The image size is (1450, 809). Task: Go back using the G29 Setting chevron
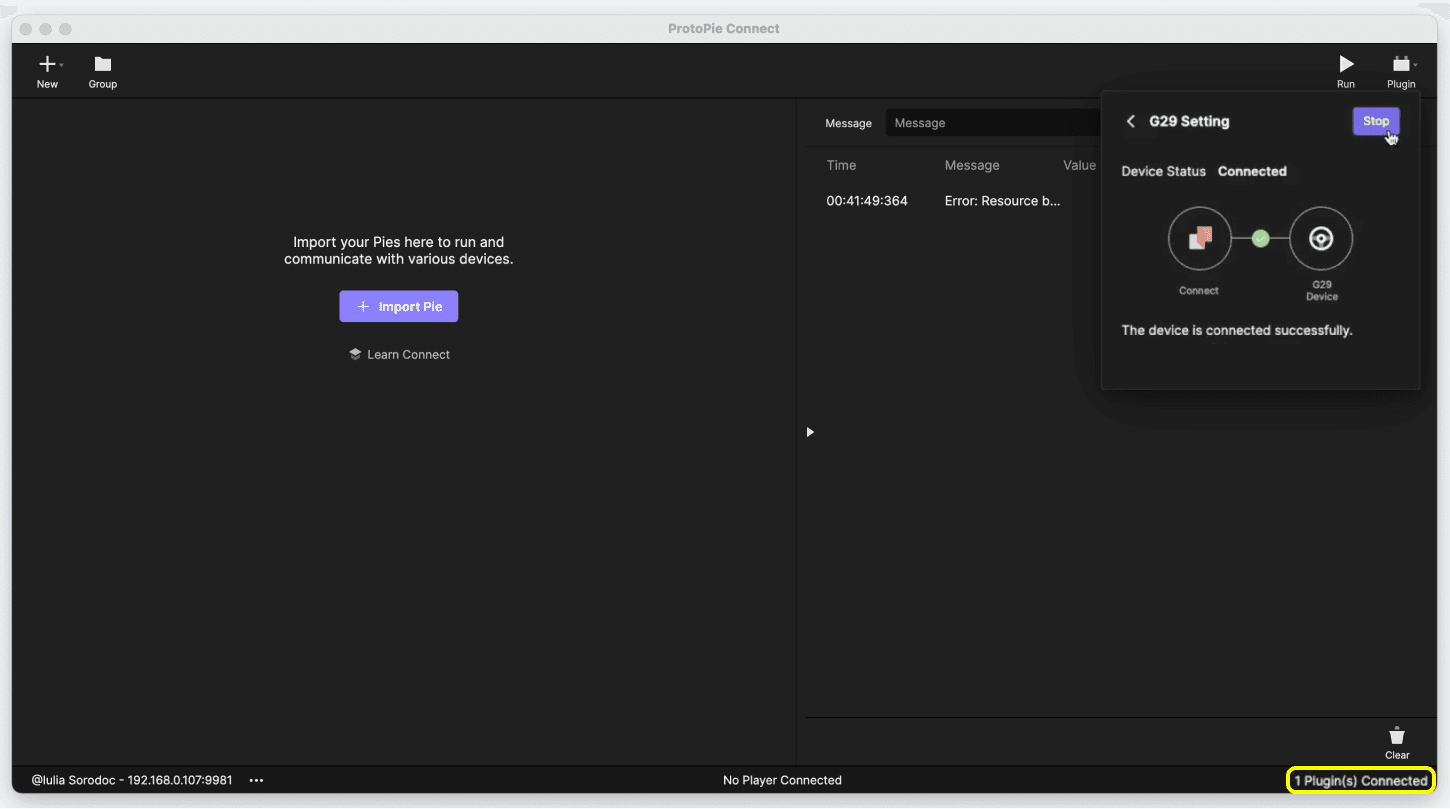[1130, 121]
